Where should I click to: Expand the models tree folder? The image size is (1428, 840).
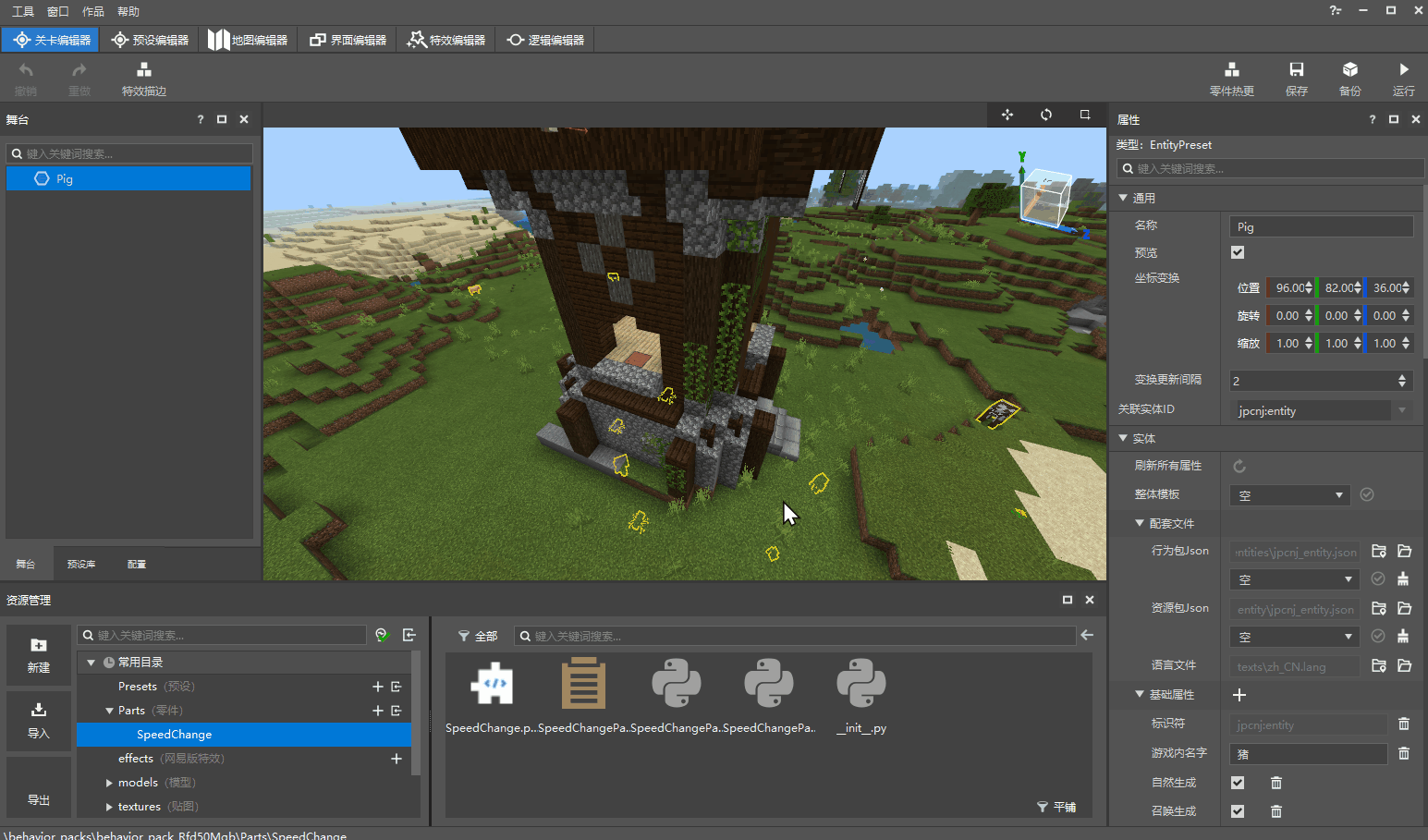[109, 783]
